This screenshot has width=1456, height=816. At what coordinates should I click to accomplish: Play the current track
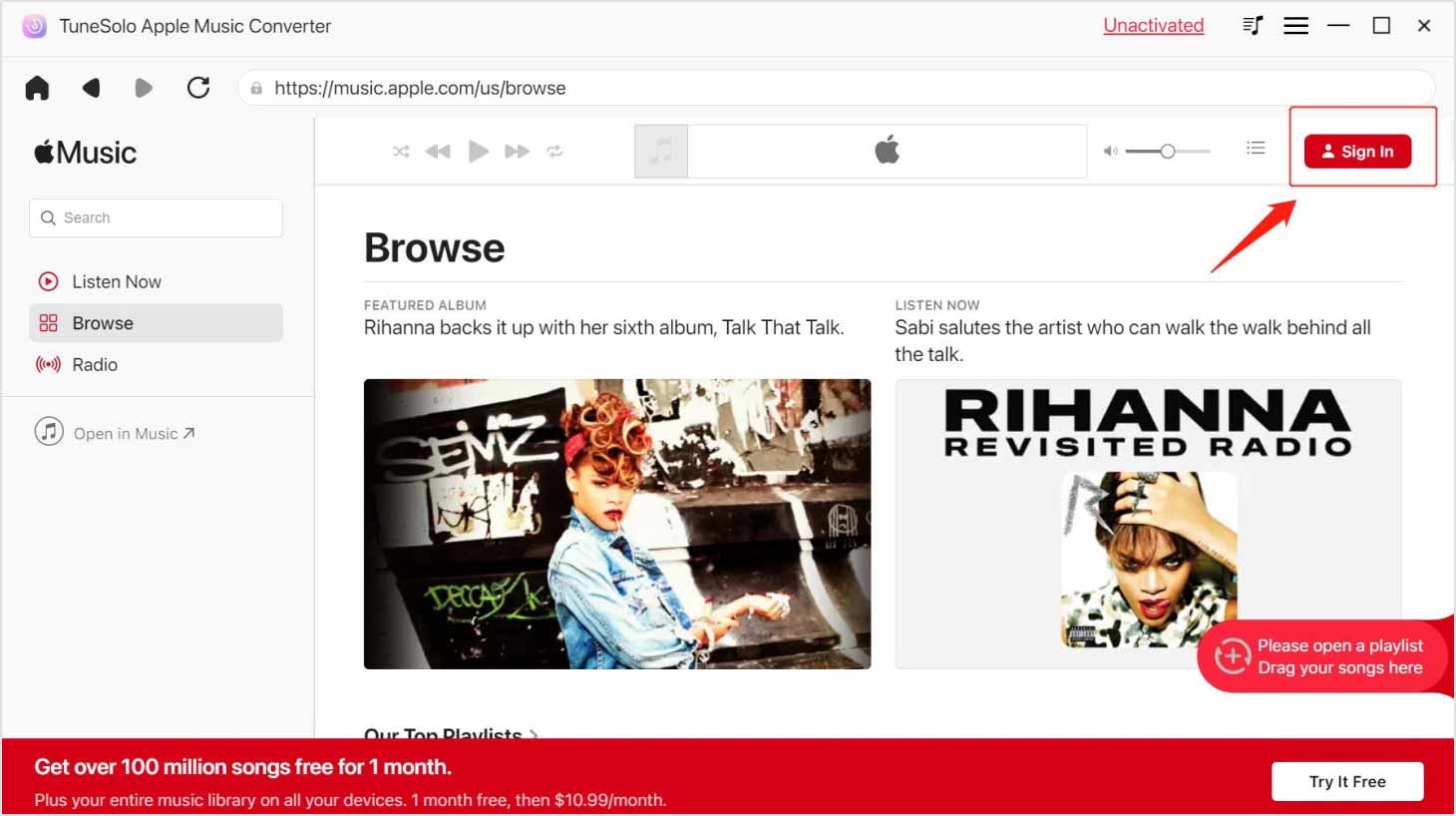479,152
